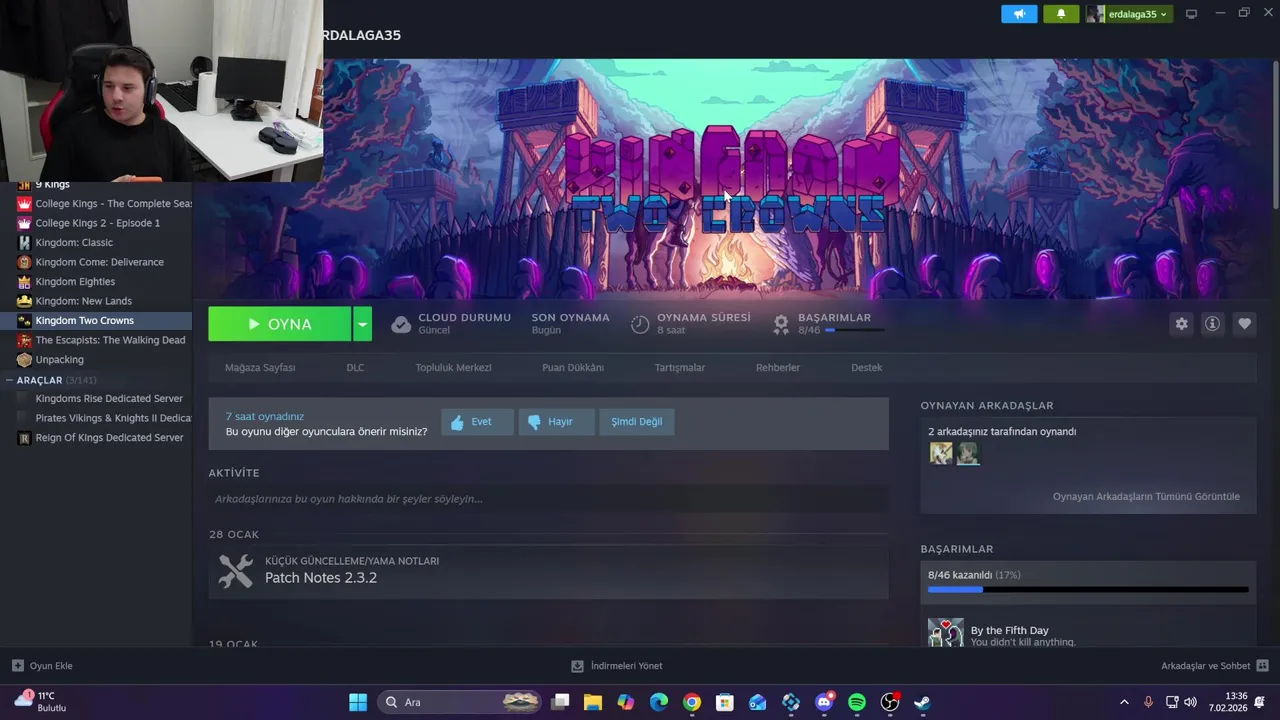The width and height of the screenshot is (1280, 720).
Task: Open Steam notifications bell
Action: tap(1061, 14)
